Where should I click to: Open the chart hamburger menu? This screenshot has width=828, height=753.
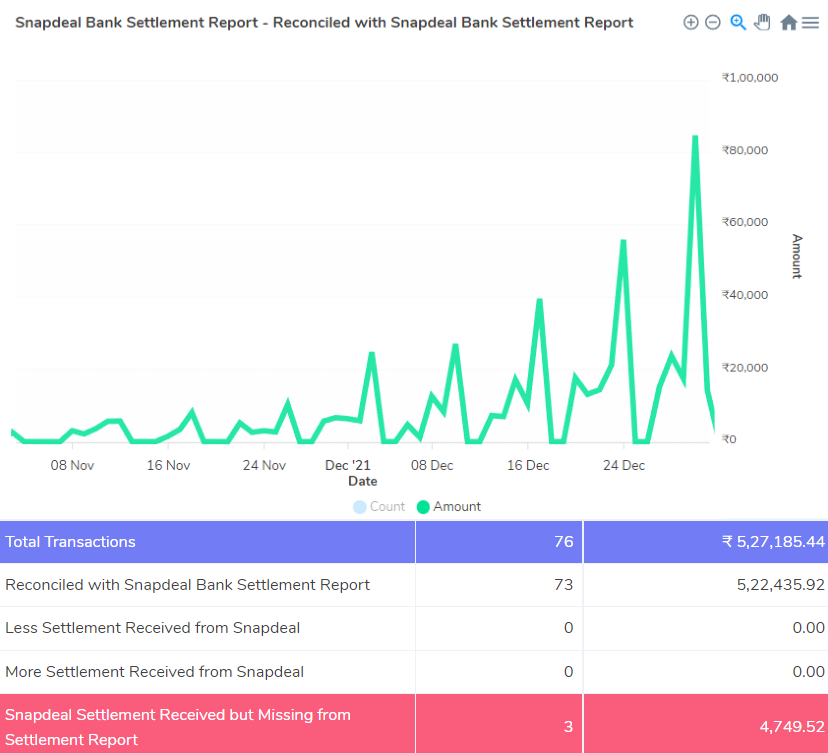[x=810, y=23]
